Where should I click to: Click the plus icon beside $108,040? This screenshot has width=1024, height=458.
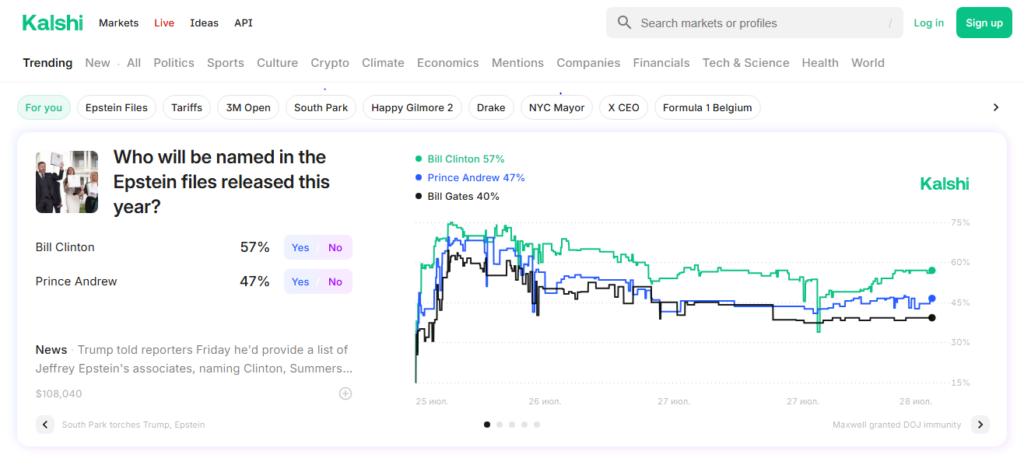coord(345,393)
